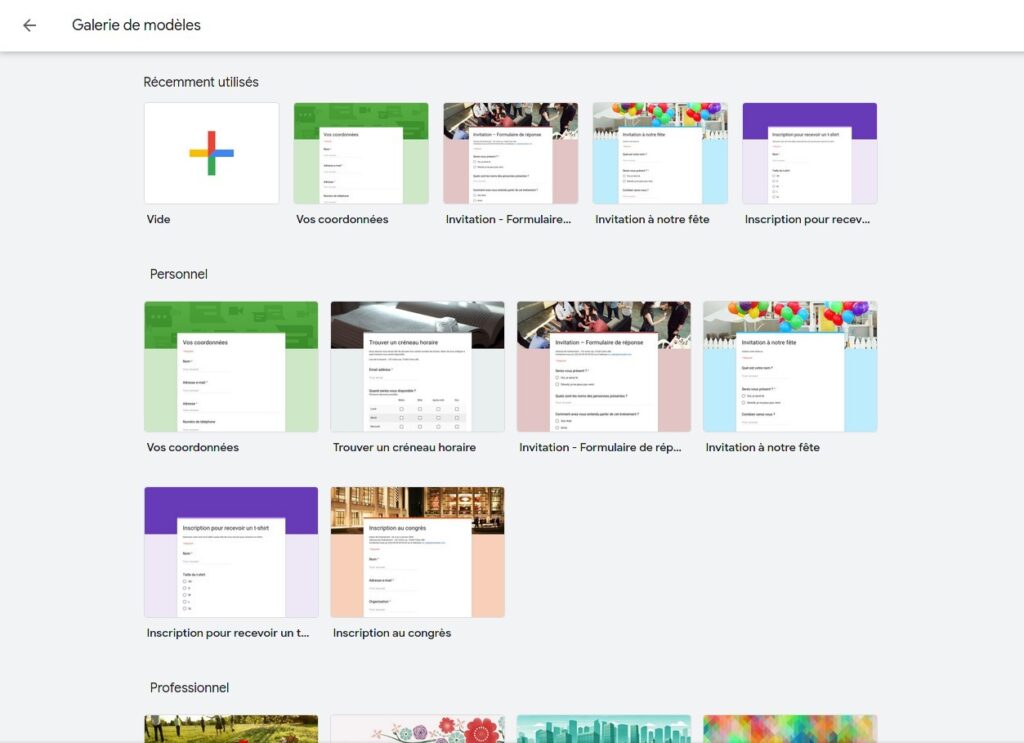Click the "Professionnel" section heading

tap(189, 688)
